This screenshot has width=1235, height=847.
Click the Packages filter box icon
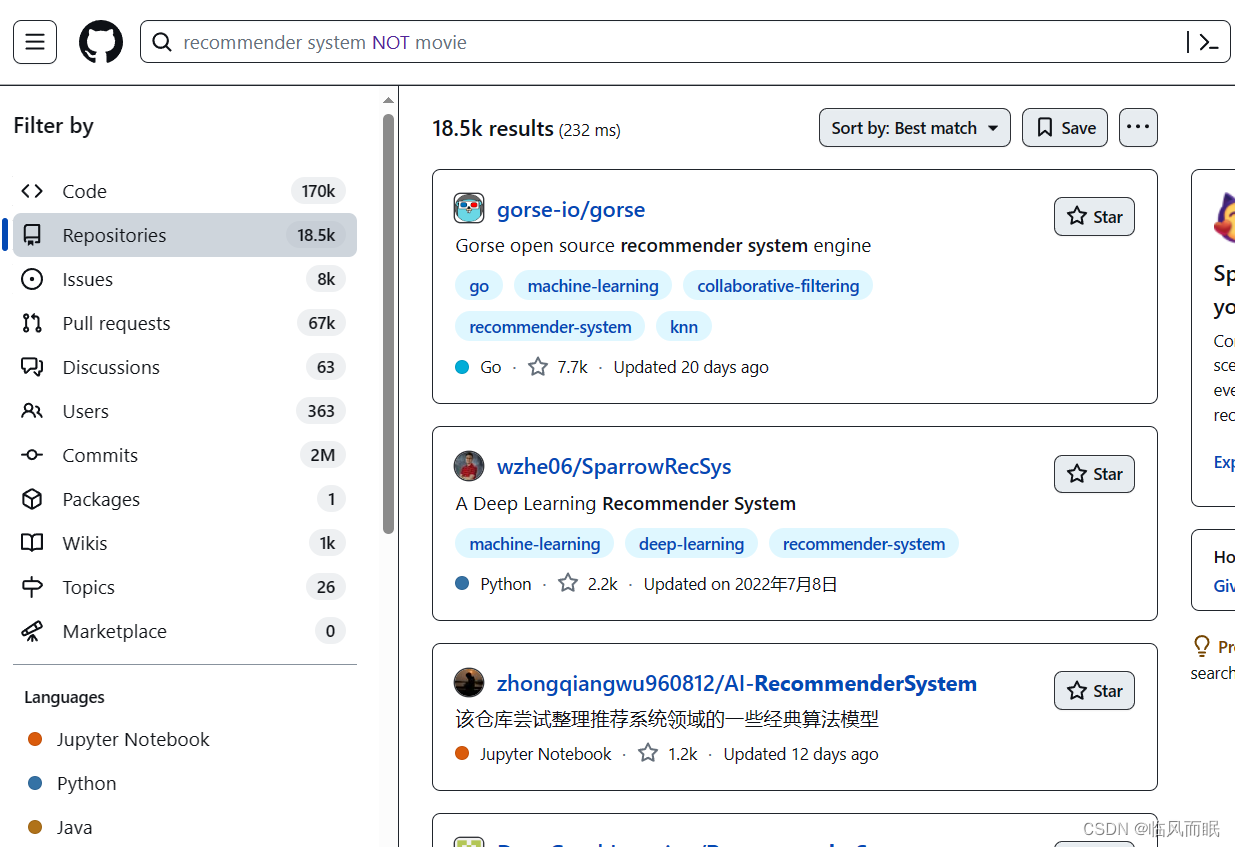coord(32,499)
